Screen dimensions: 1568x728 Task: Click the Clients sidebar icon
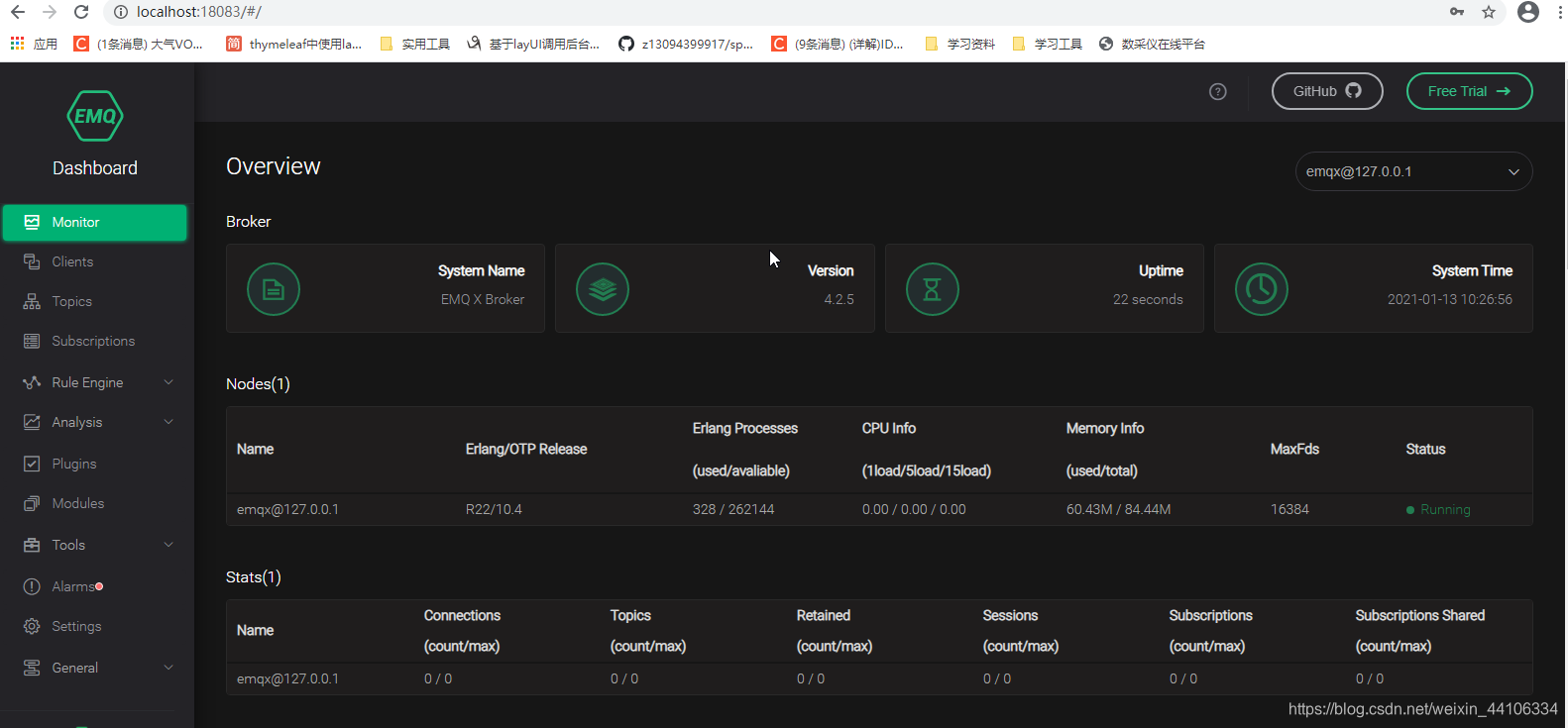coord(32,261)
